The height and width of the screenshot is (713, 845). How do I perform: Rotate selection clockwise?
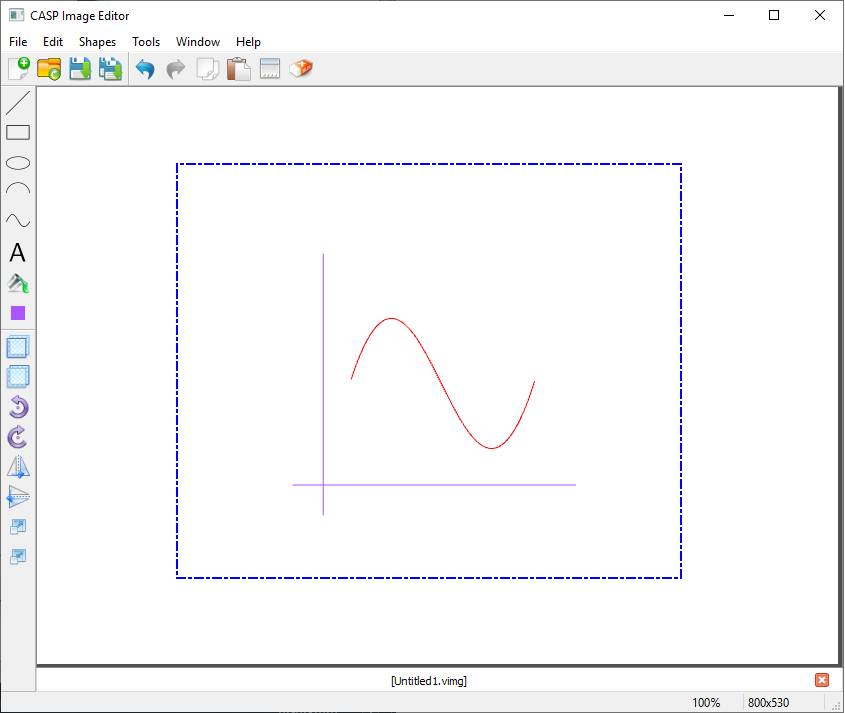click(x=18, y=437)
